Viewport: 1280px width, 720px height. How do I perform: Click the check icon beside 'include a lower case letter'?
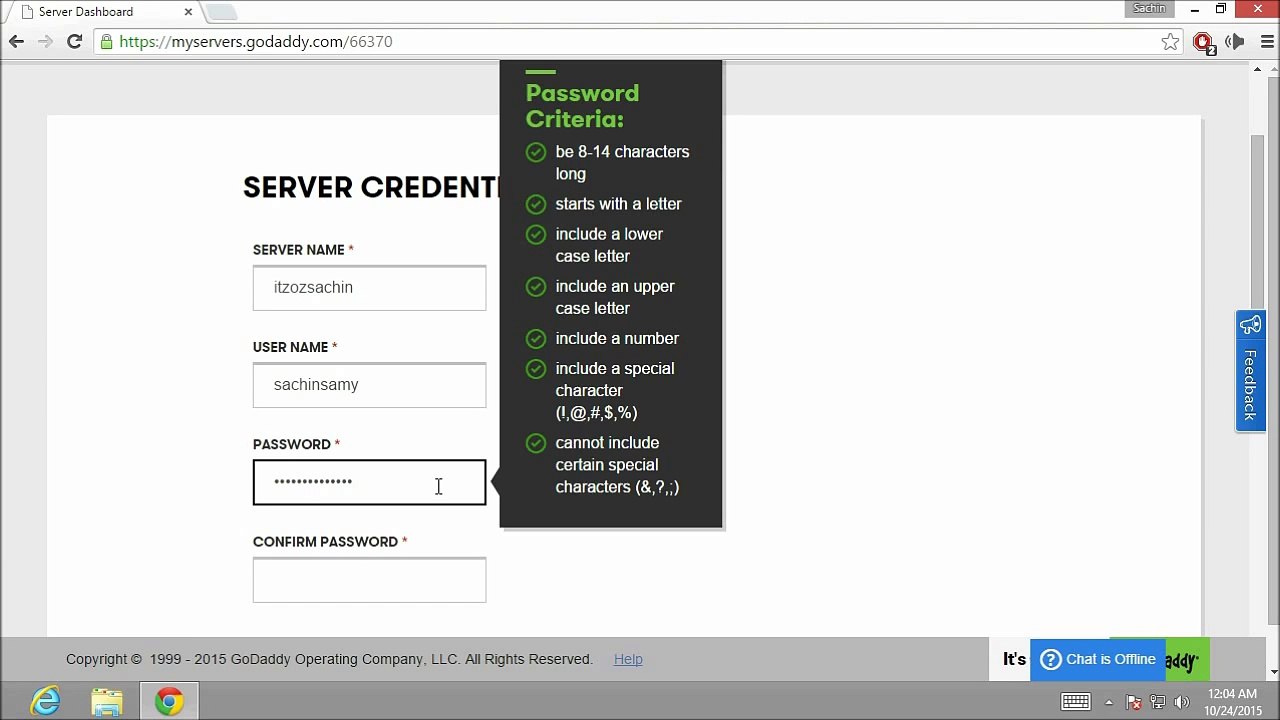click(536, 234)
